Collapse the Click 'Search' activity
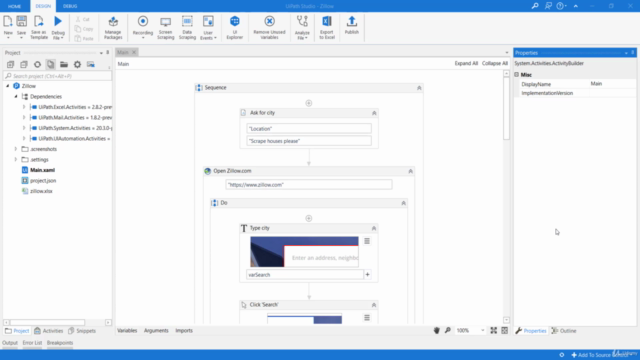This screenshot has width=640, height=360. pyautogui.click(x=374, y=305)
